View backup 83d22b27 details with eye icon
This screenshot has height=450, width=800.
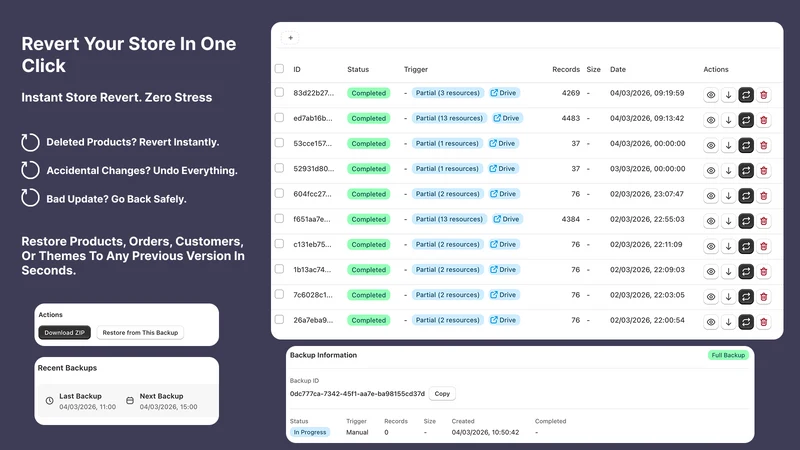pyautogui.click(x=711, y=95)
